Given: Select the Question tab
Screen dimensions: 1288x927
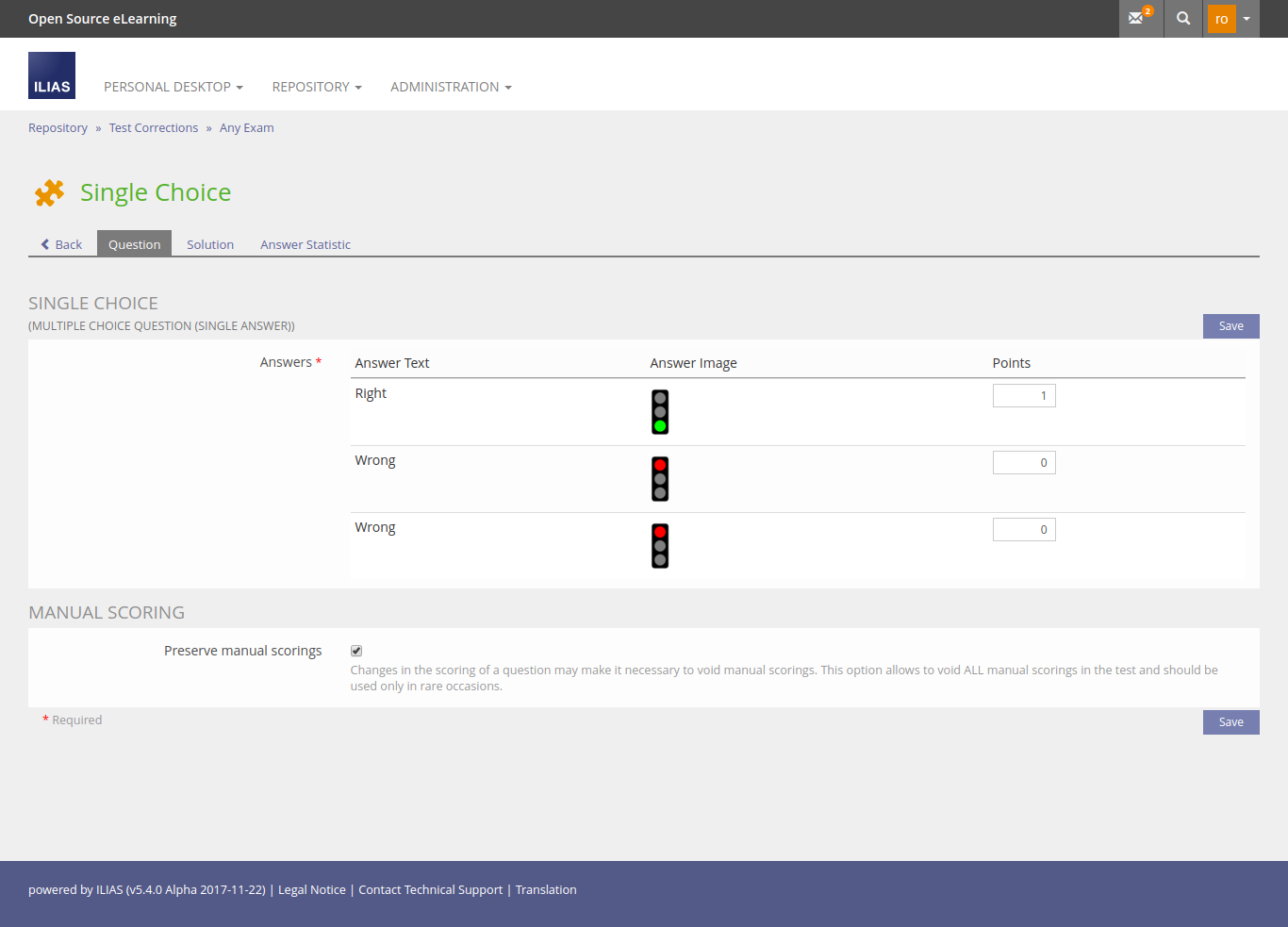Looking at the screenshot, I should [x=134, y=244].
